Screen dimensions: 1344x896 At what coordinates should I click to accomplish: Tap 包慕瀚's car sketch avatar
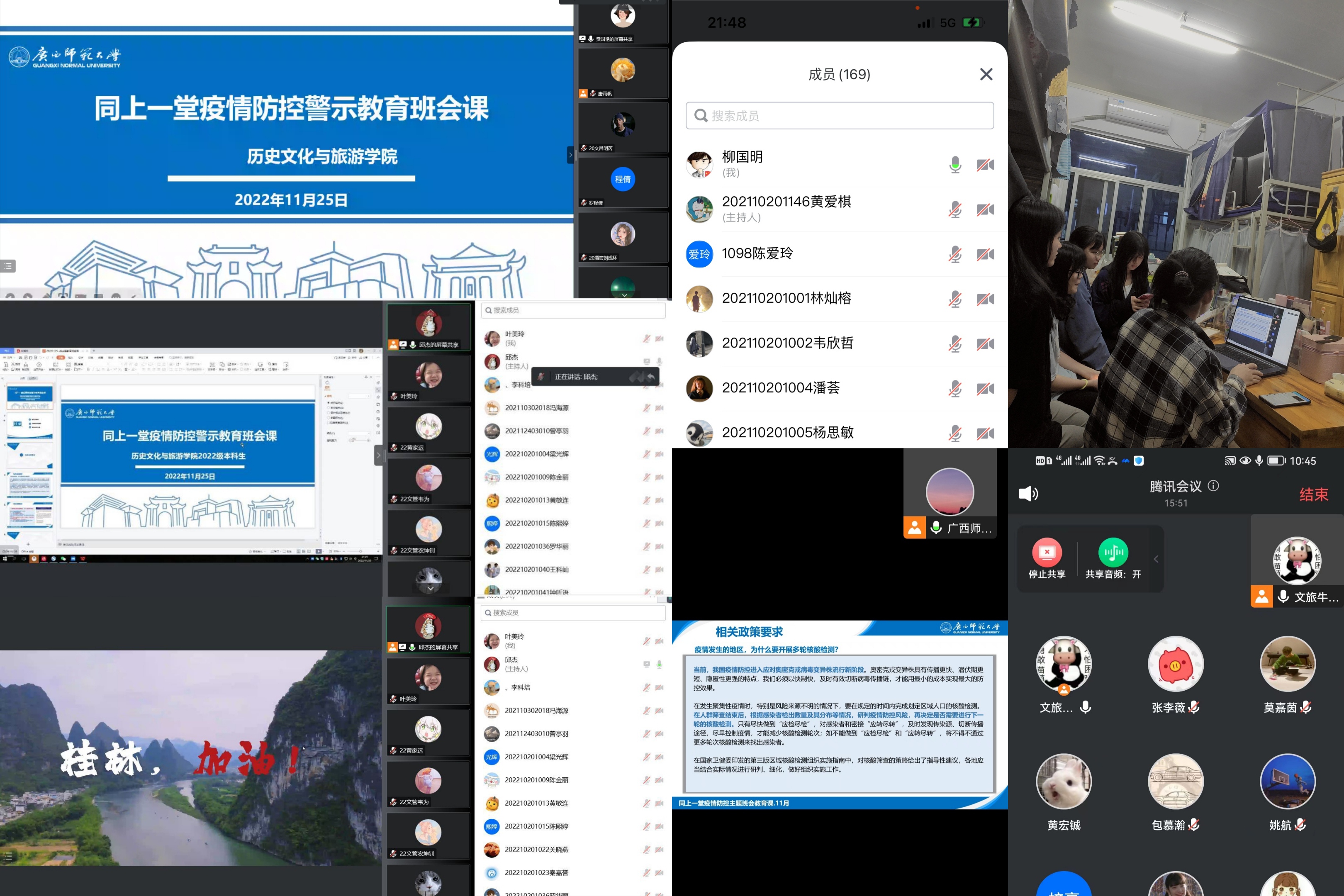1176,782
